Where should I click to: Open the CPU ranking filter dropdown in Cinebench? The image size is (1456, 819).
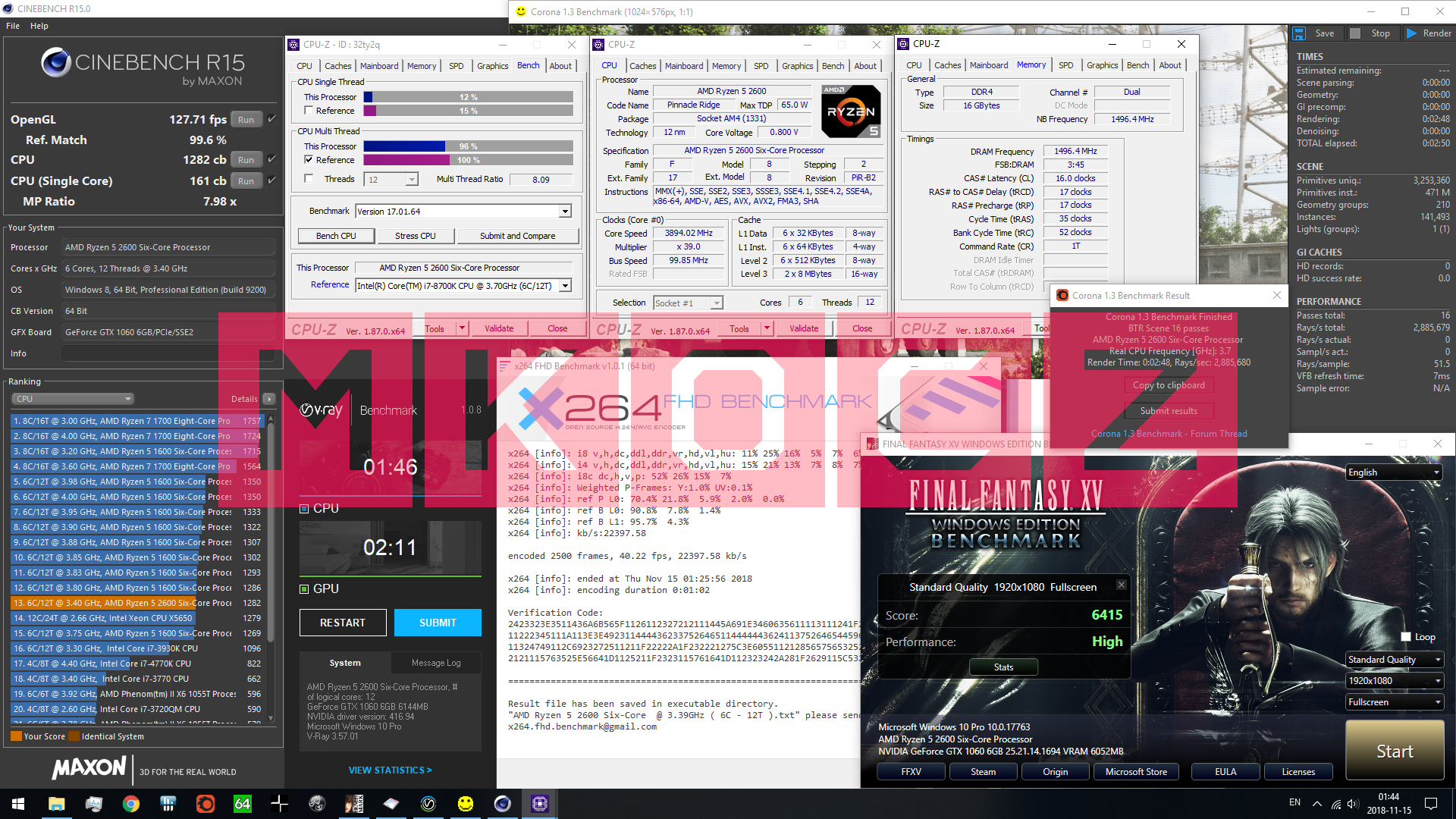pyautogui.click(x=72, y=399)
